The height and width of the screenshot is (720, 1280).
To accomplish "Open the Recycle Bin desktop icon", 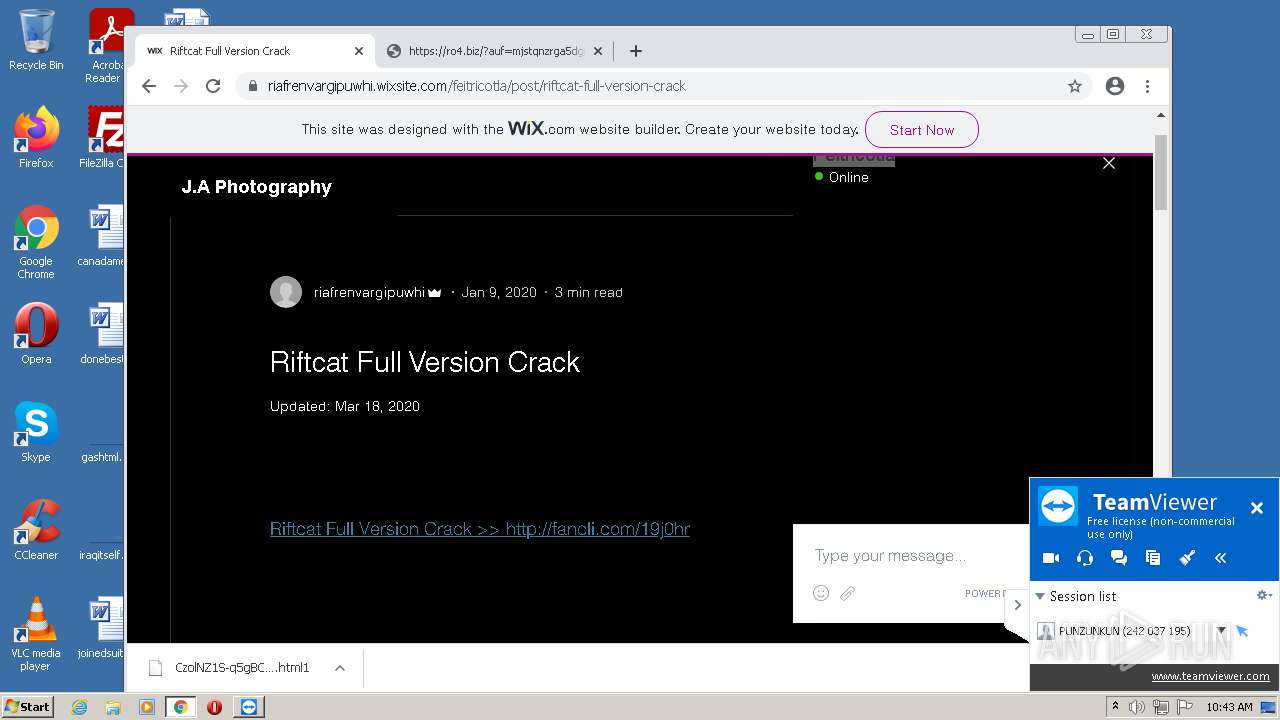I will click(36, 40).
